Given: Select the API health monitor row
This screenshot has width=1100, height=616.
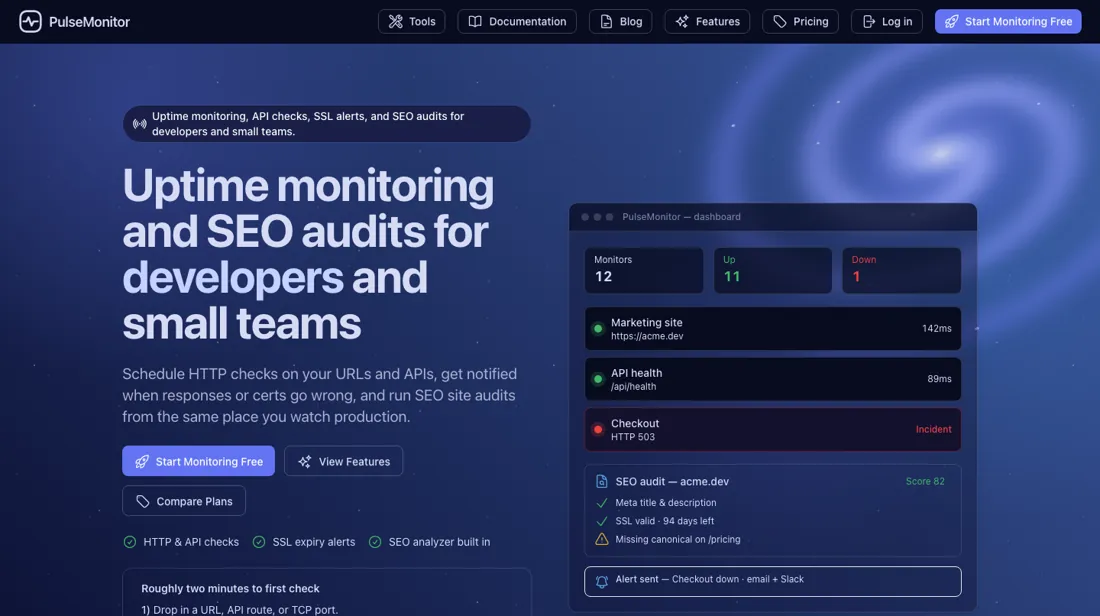Looking at the screenshot, I should [x=773, y=379].
